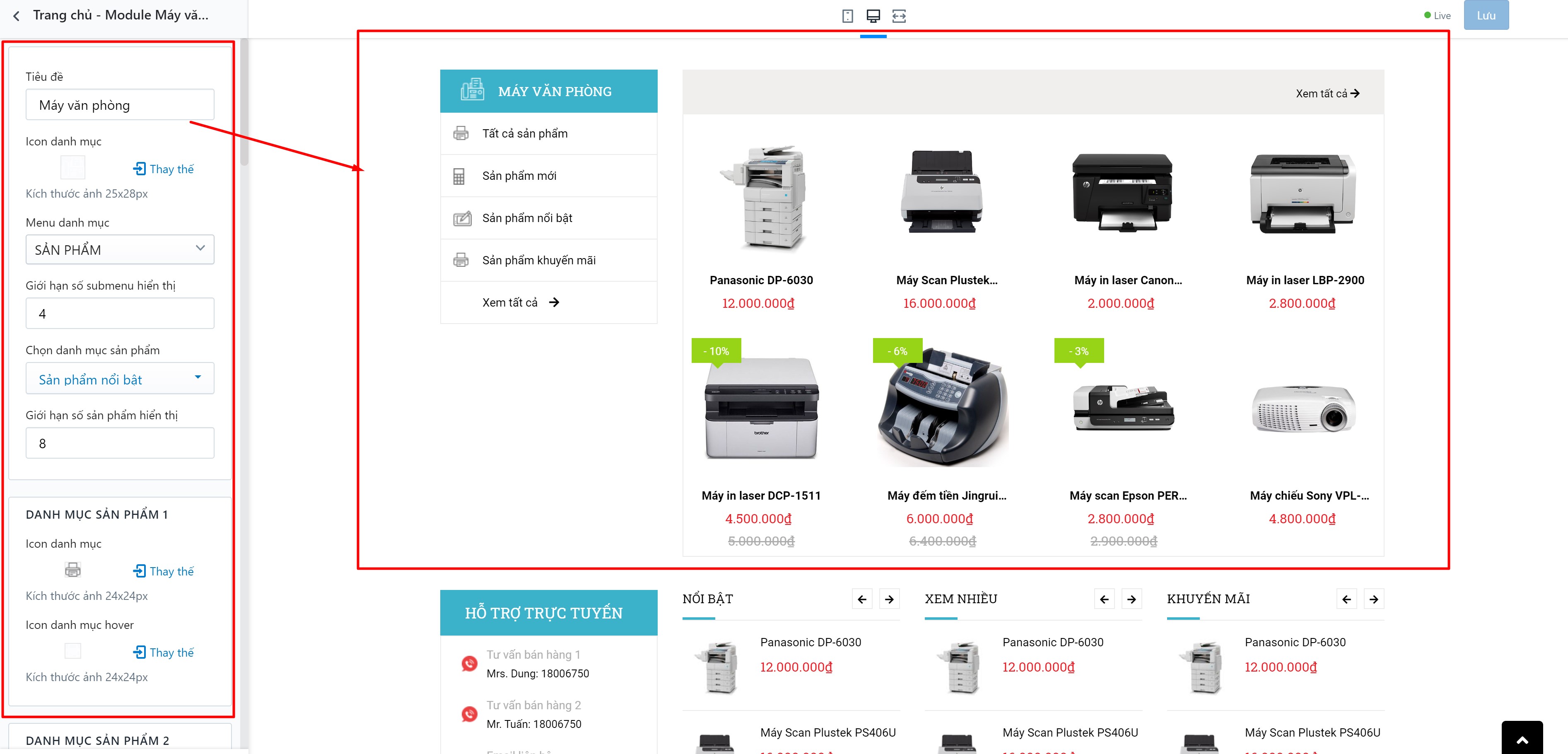This screenshot has width=1568, height=754.
Task: Click the Xem nhiều section heading
Action: tap(960, 599)
